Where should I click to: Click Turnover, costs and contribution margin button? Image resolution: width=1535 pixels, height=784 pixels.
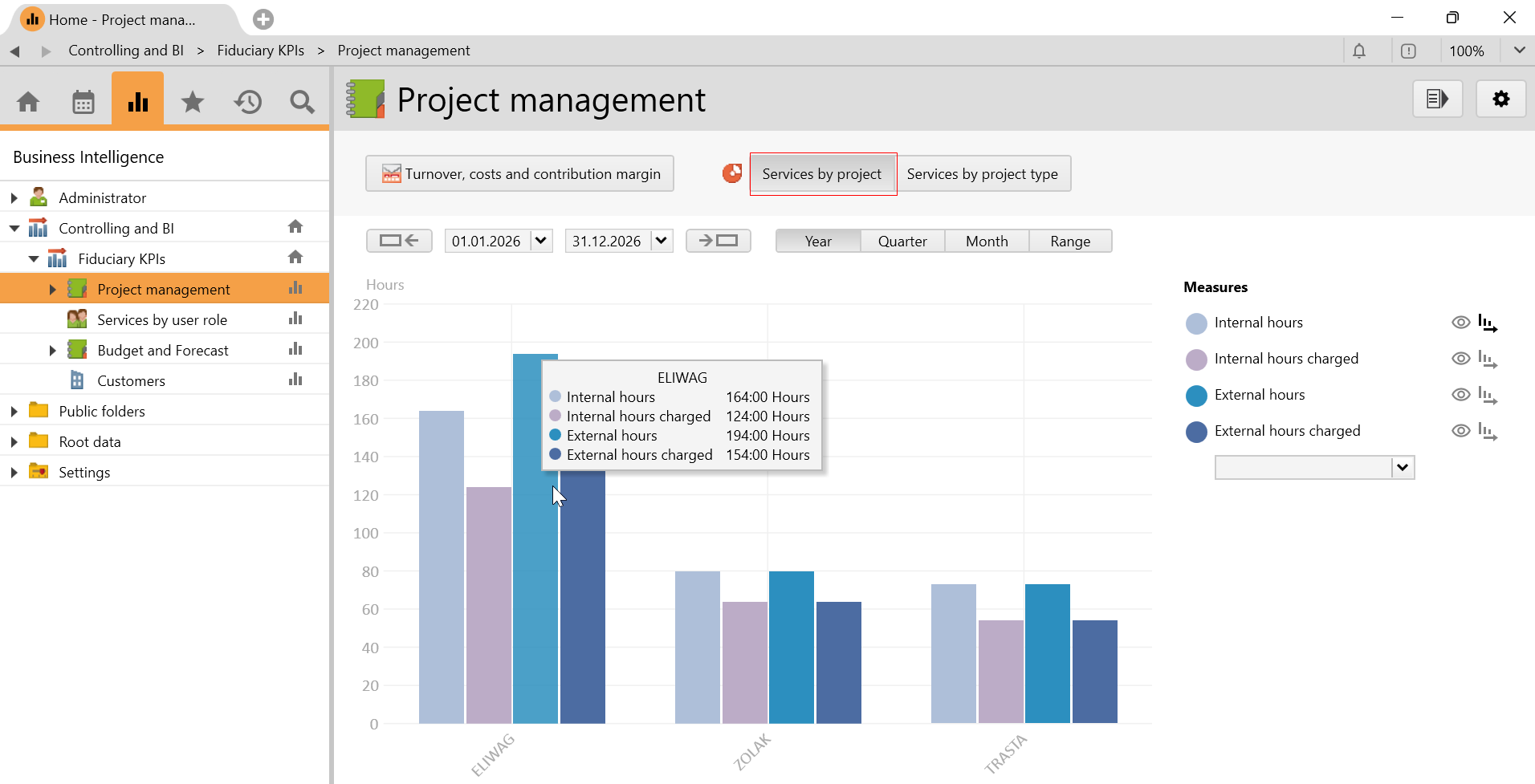pos(519,174)
